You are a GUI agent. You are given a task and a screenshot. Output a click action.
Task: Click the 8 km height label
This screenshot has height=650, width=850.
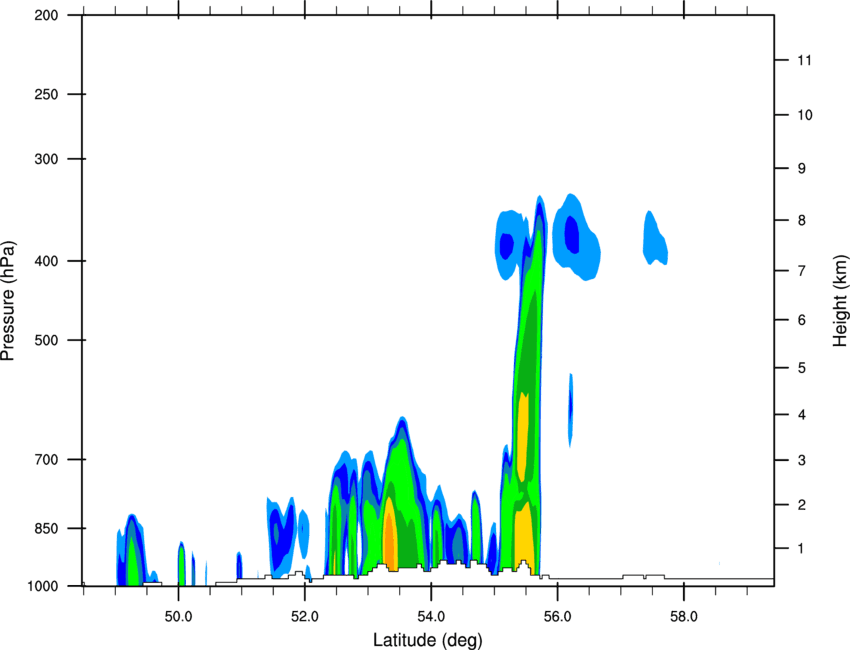(802, 220)
